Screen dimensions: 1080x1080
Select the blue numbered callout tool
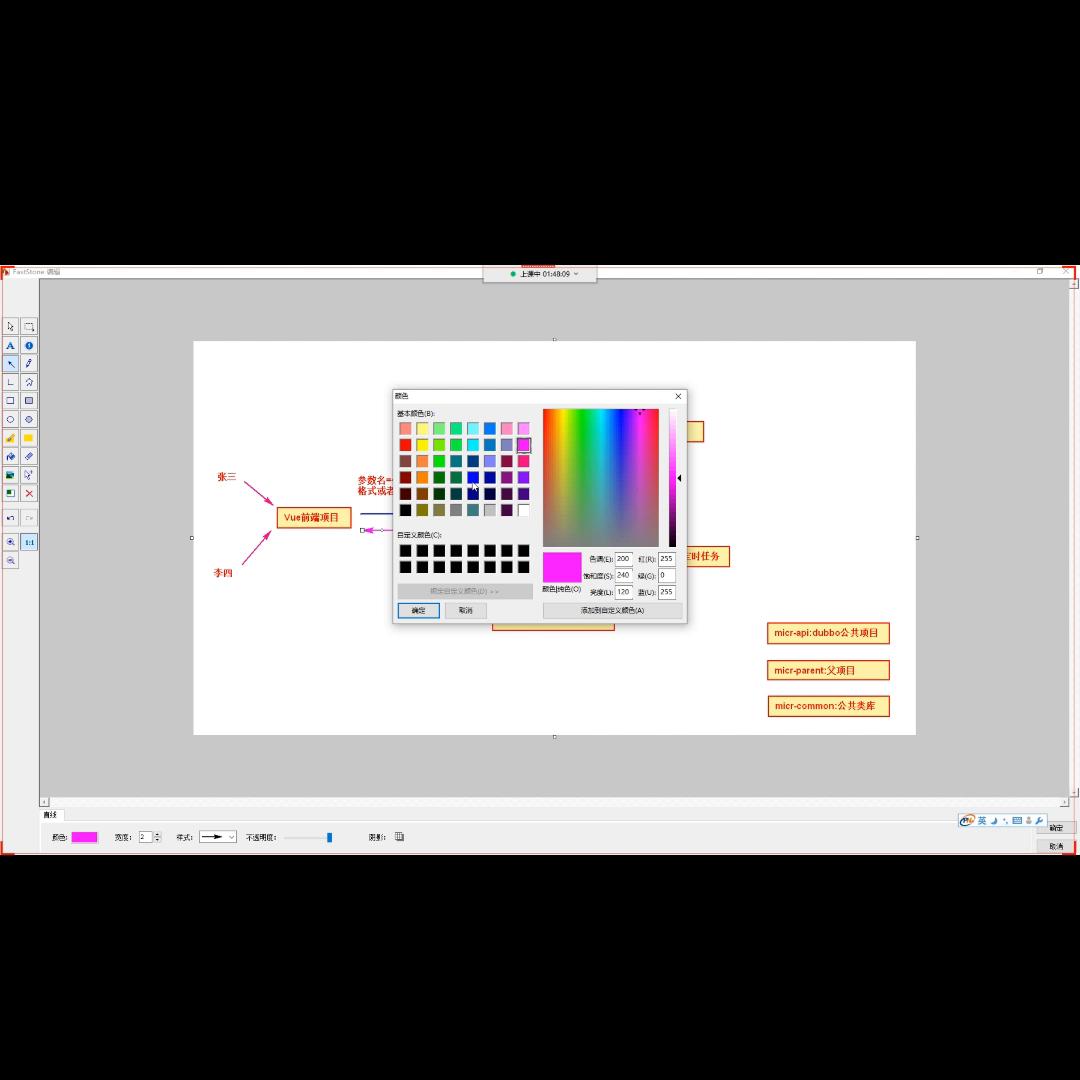[29, 345]
